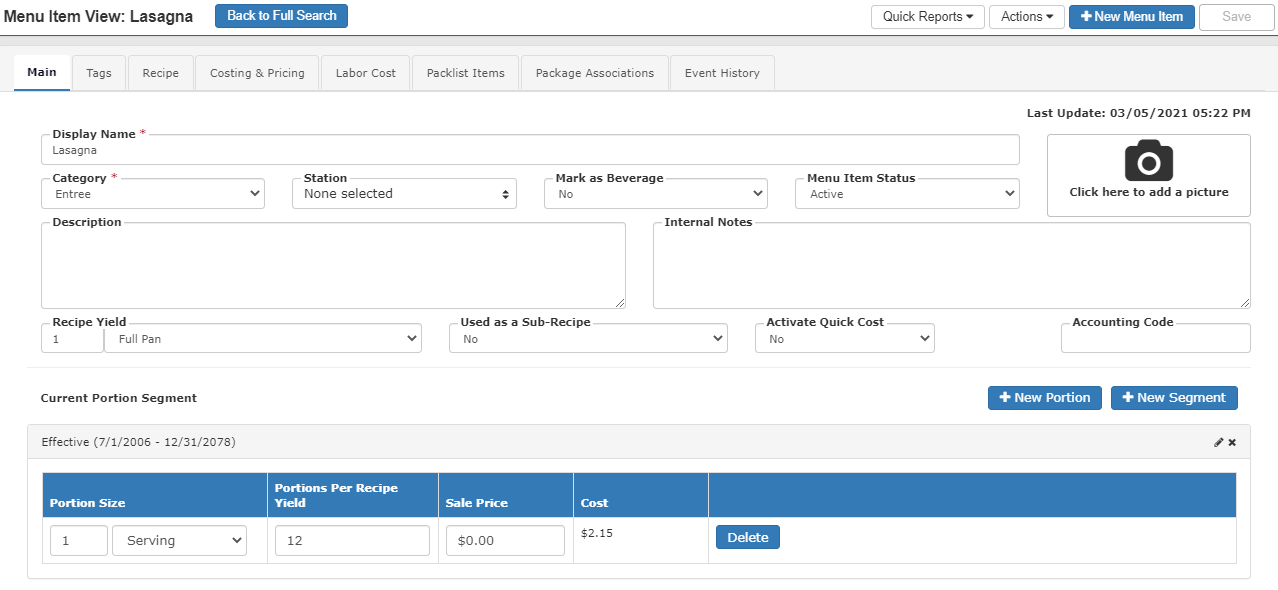Expand the Mark as Beverage dropdown
1278x590 pixels.
click(x=656, y=194)
